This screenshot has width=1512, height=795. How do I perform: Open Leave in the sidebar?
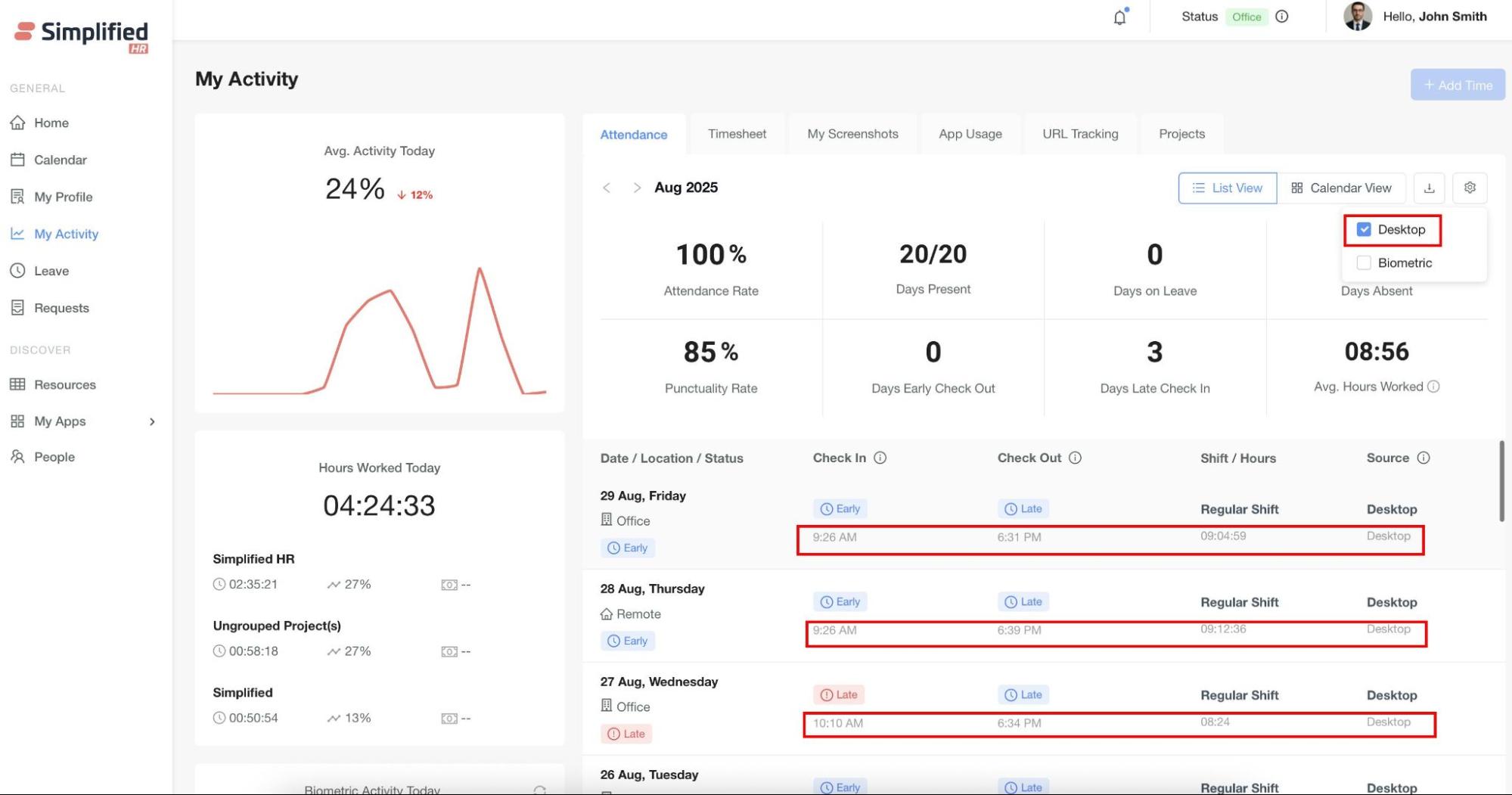51,271
